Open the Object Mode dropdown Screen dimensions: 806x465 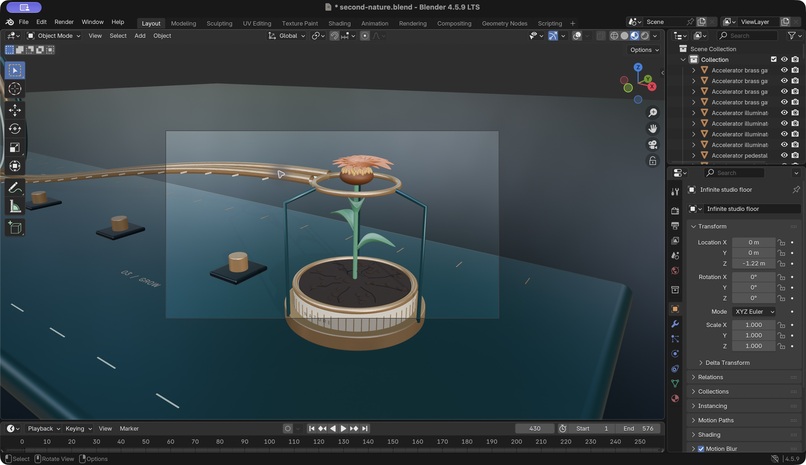54,36
